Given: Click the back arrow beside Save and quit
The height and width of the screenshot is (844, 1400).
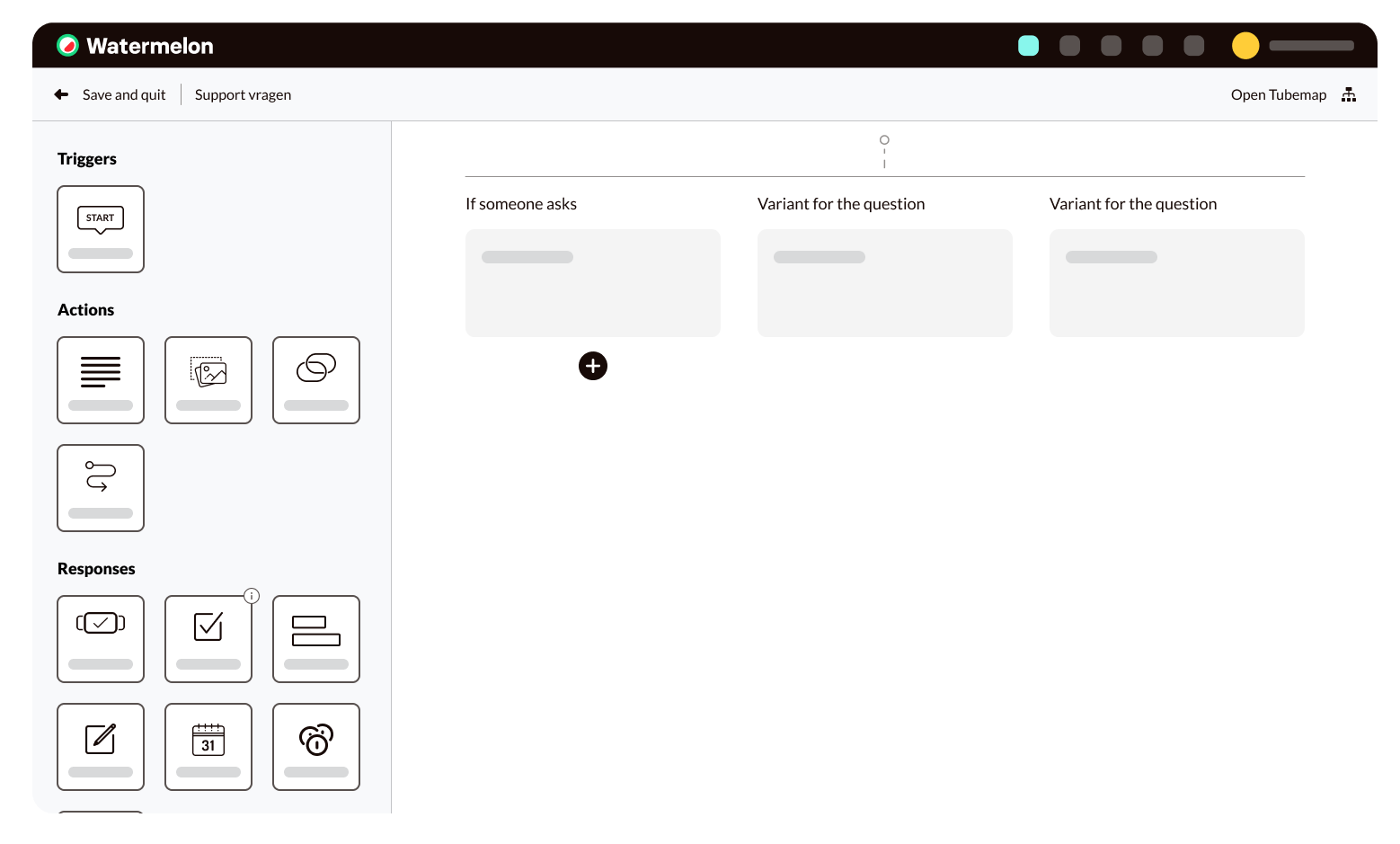Looking at the screenshot, I should click(61, 94).
